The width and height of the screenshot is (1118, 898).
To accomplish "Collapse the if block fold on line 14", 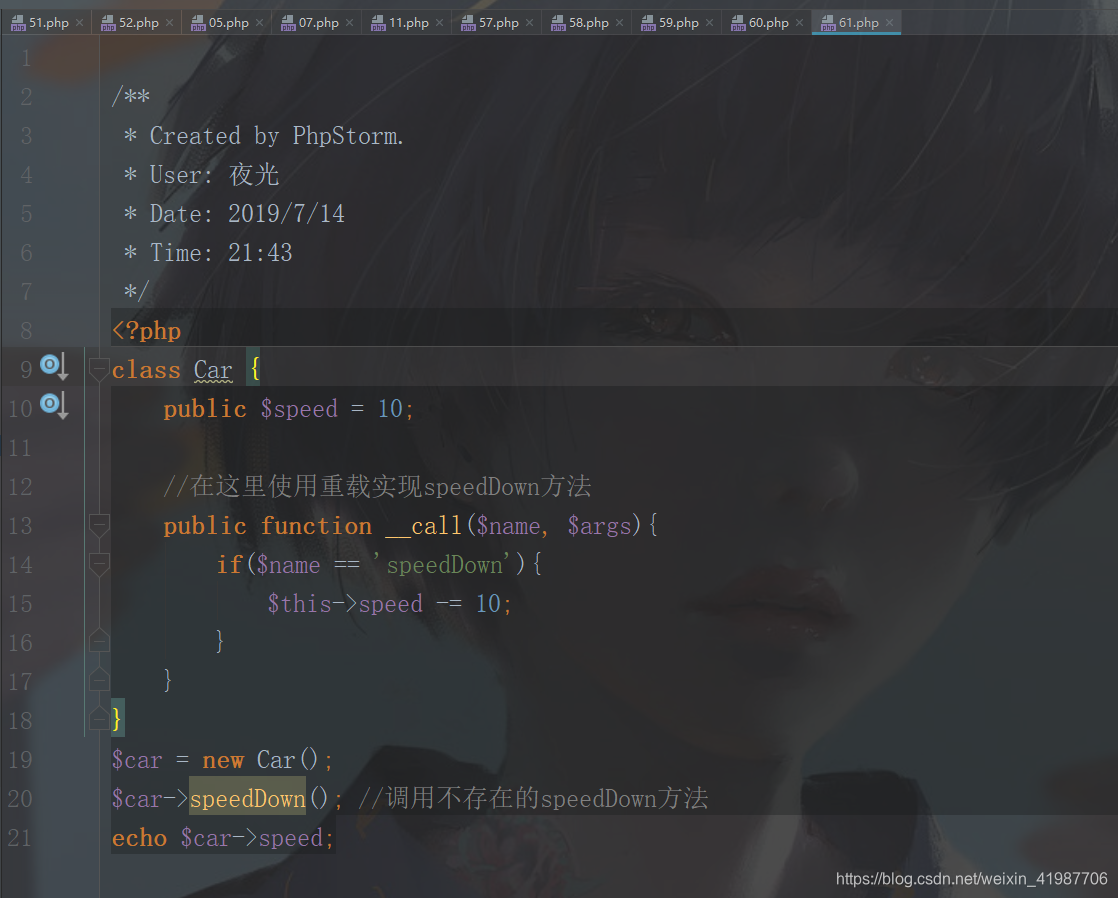I will 98,565.
